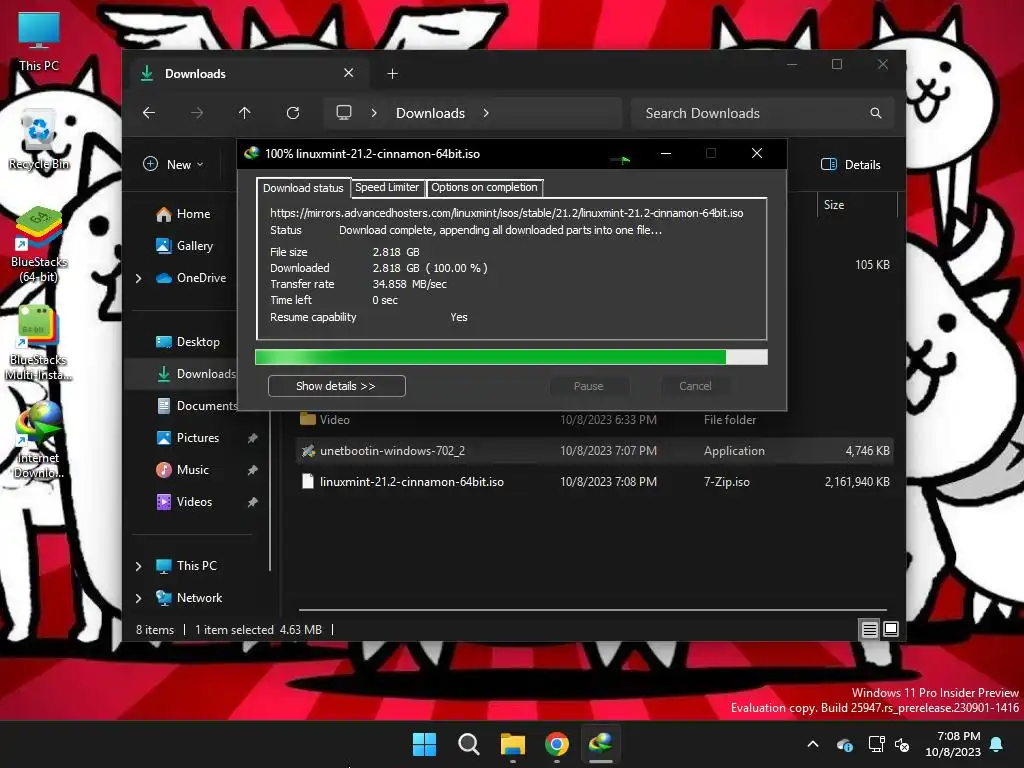Click the PC icon in address bar
Image resolution: width=1024 pixels, height=768 pixels.
344,112
